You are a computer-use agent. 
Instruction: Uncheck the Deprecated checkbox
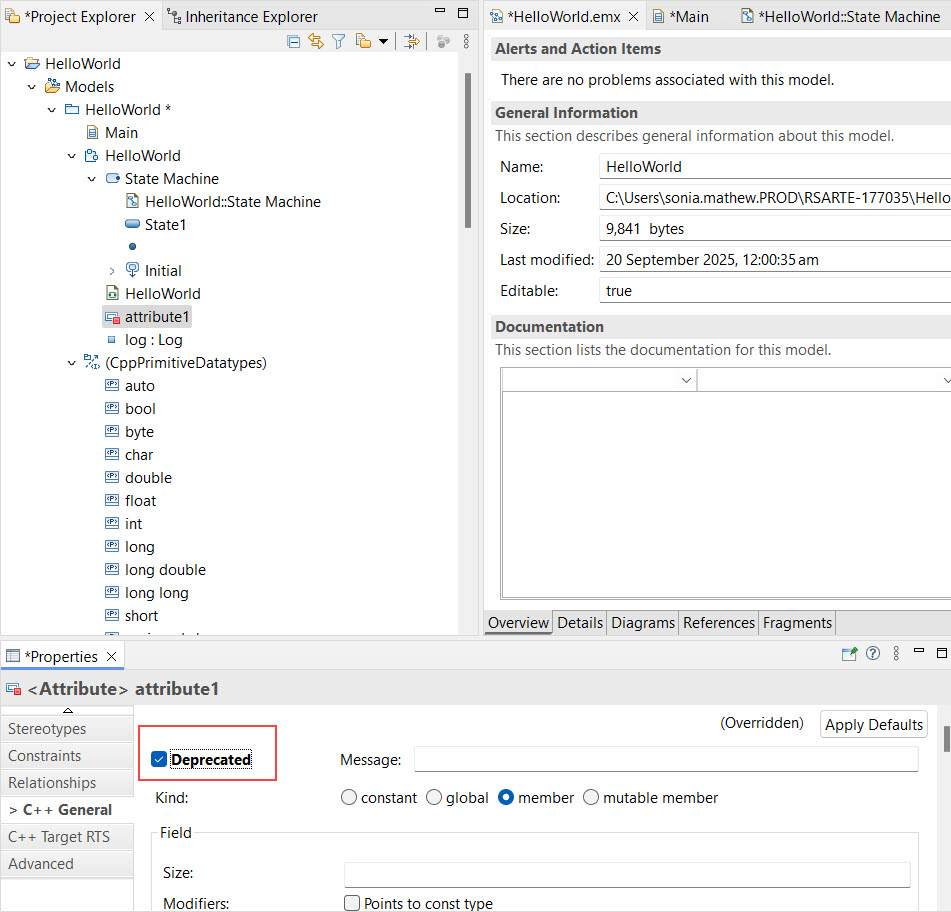tap(158, 760)
